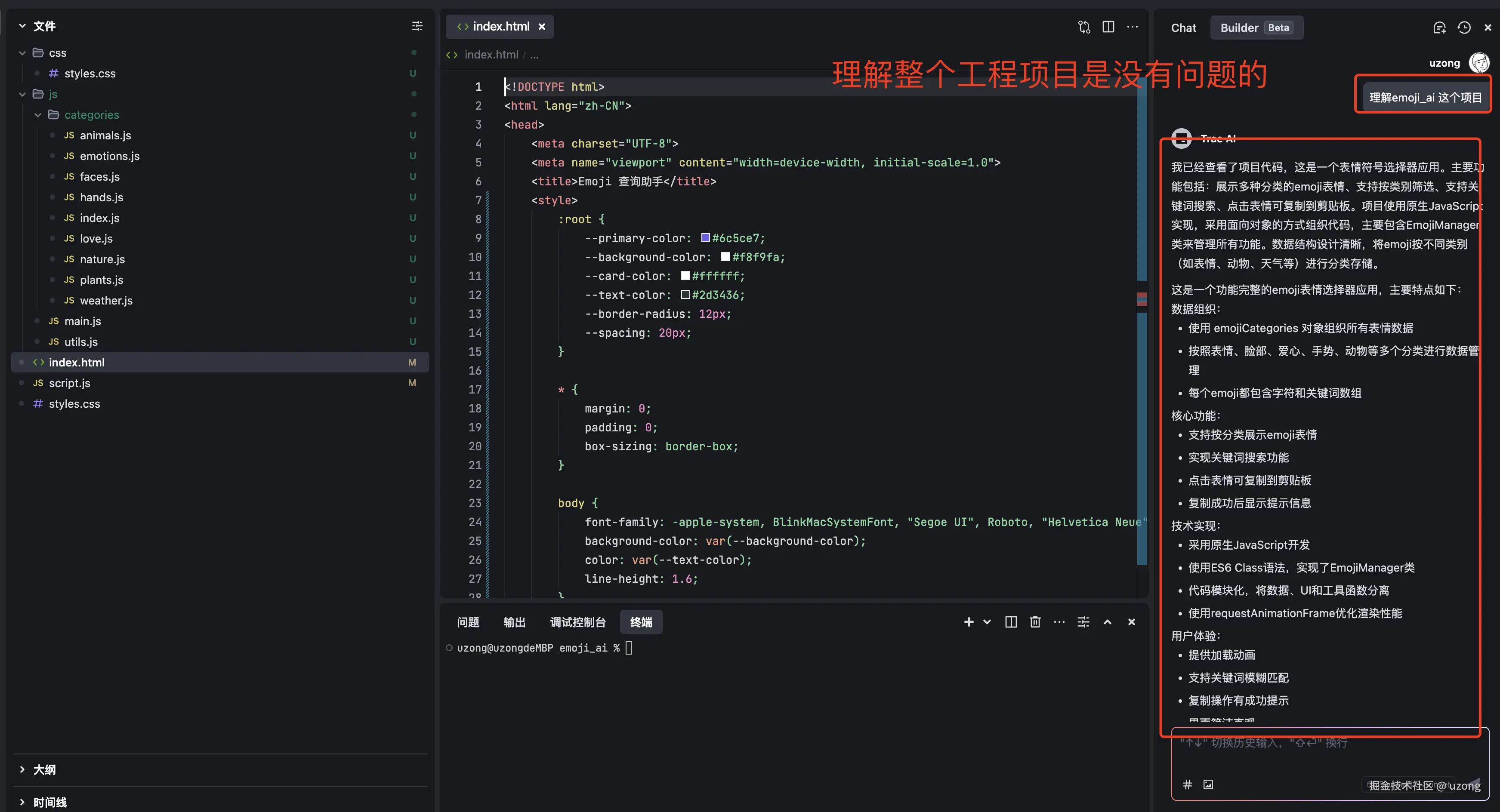Open the terminal launch profile dropdown arrow
Screen dimensions: 1500x812
click(x=987, y=622)
